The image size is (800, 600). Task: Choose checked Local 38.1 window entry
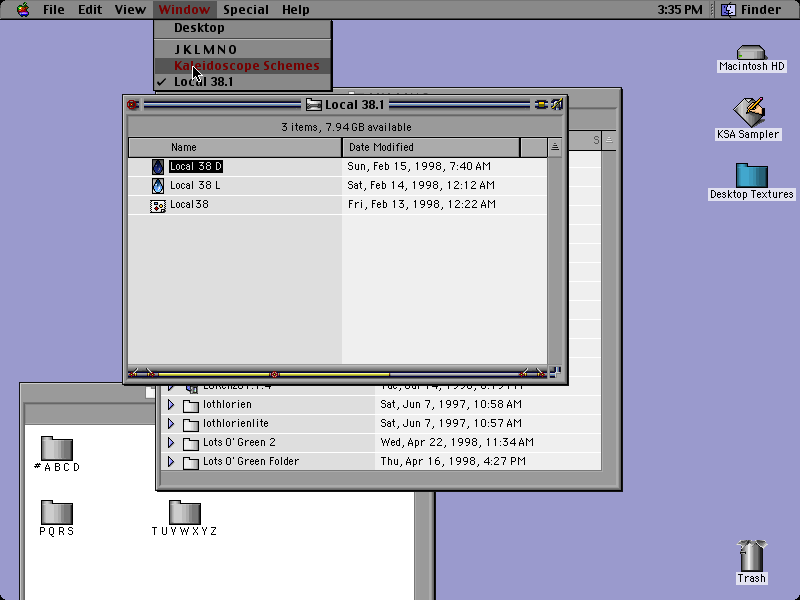tap(243, 82)
